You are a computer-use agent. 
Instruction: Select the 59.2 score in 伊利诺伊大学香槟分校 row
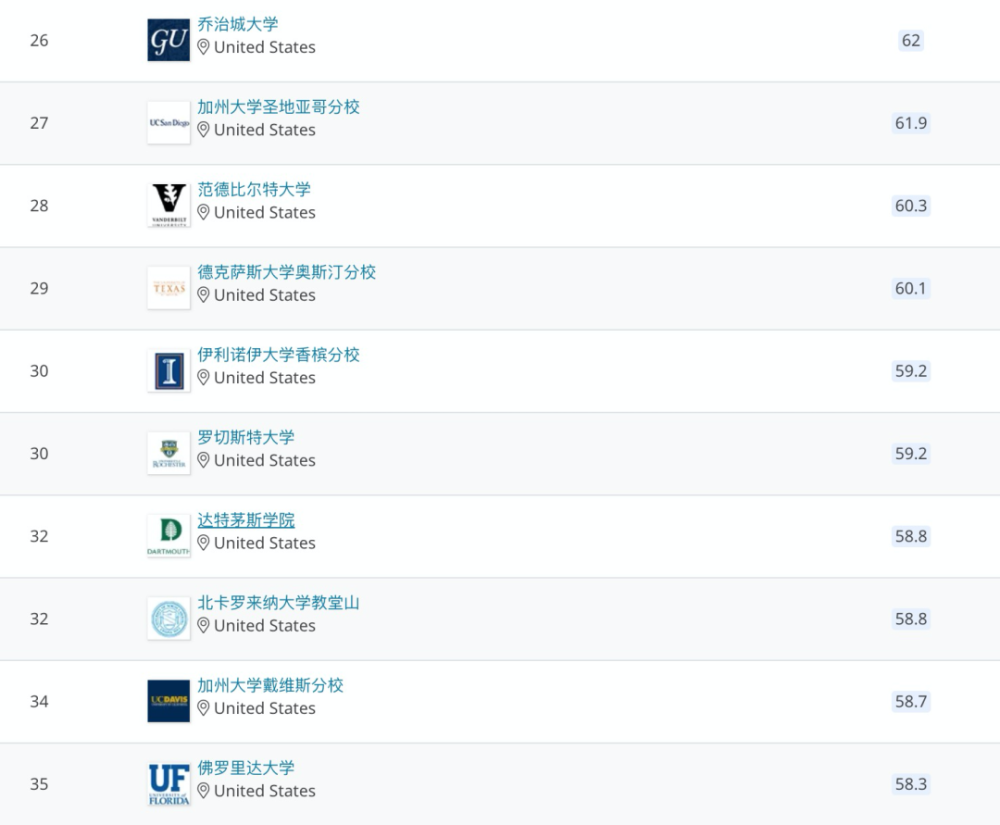(911, 371)
